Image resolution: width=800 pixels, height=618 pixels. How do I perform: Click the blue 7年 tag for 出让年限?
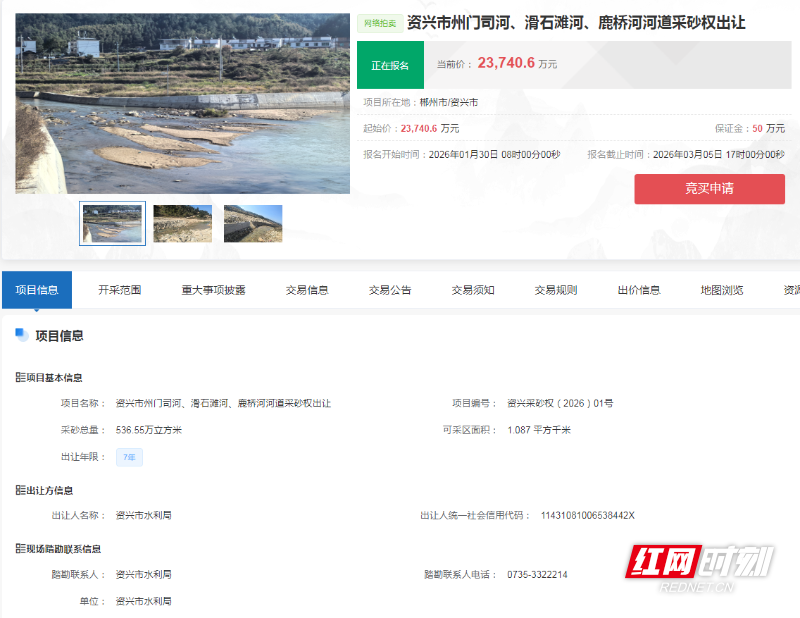coord(127,455)
